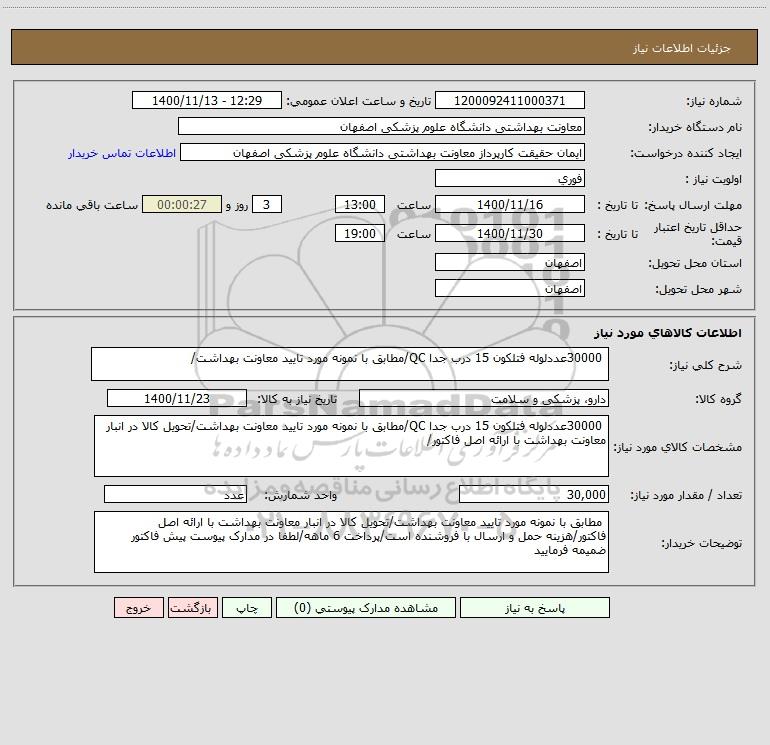Screen dimensions: 770x745
Task: Click the price validity time 19:00
Action: click(359, 233)
